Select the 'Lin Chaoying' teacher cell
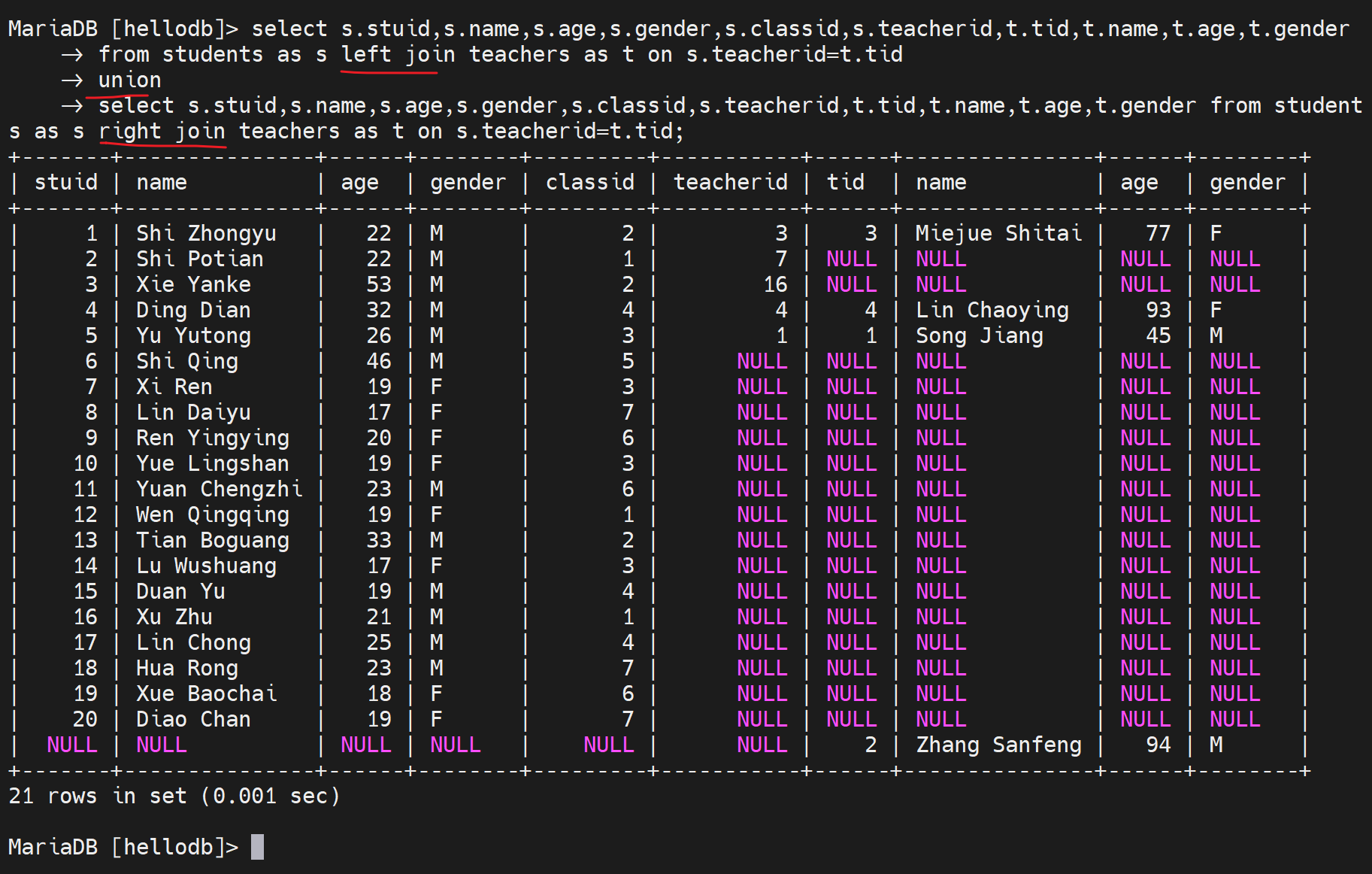Image resolution: width=1372 pixels, height=874 pixels. point(992,311)
